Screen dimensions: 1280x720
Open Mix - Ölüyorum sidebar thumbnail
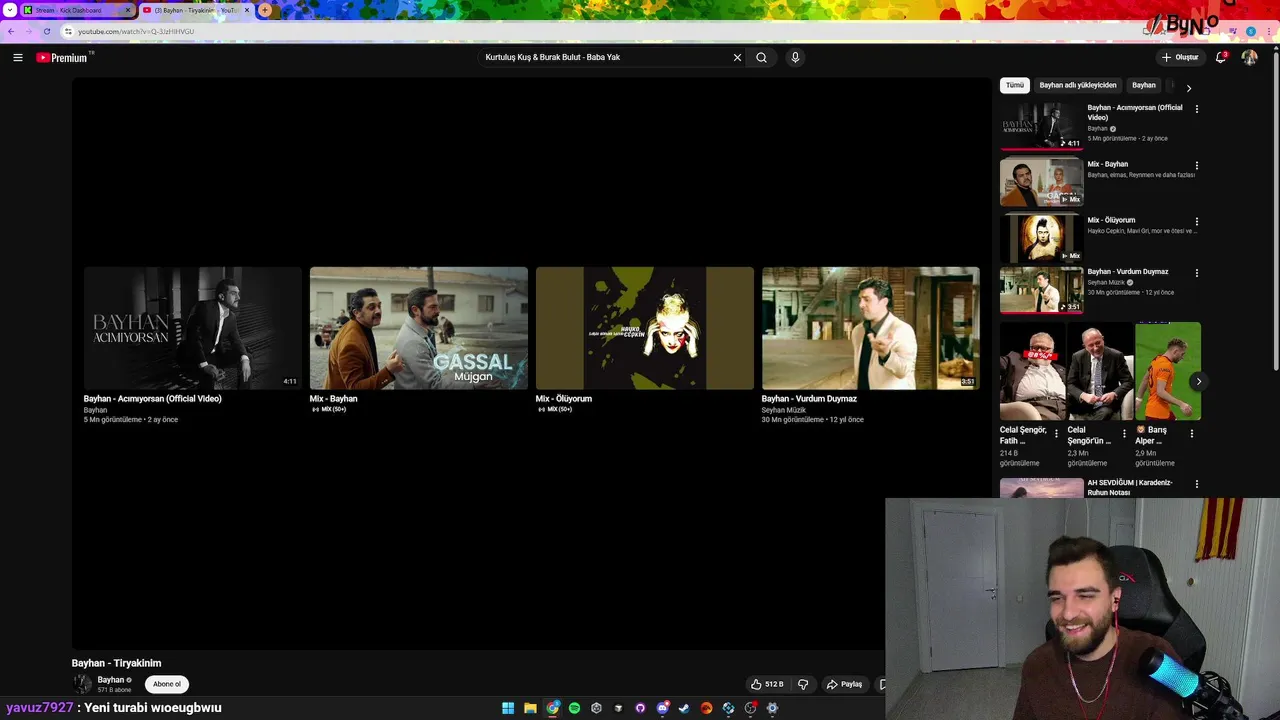point(1041,238)
